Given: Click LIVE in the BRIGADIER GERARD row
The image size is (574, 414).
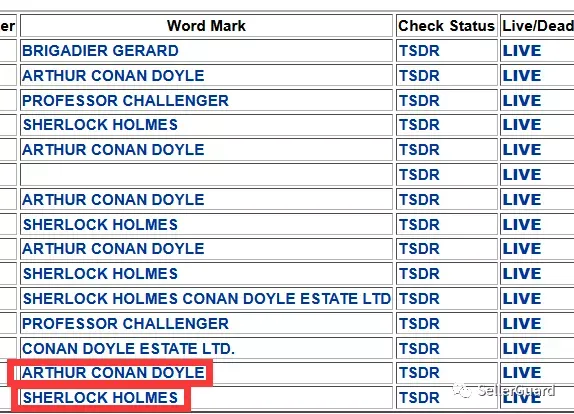Looking at the screenshot, I should click(522, 51).
